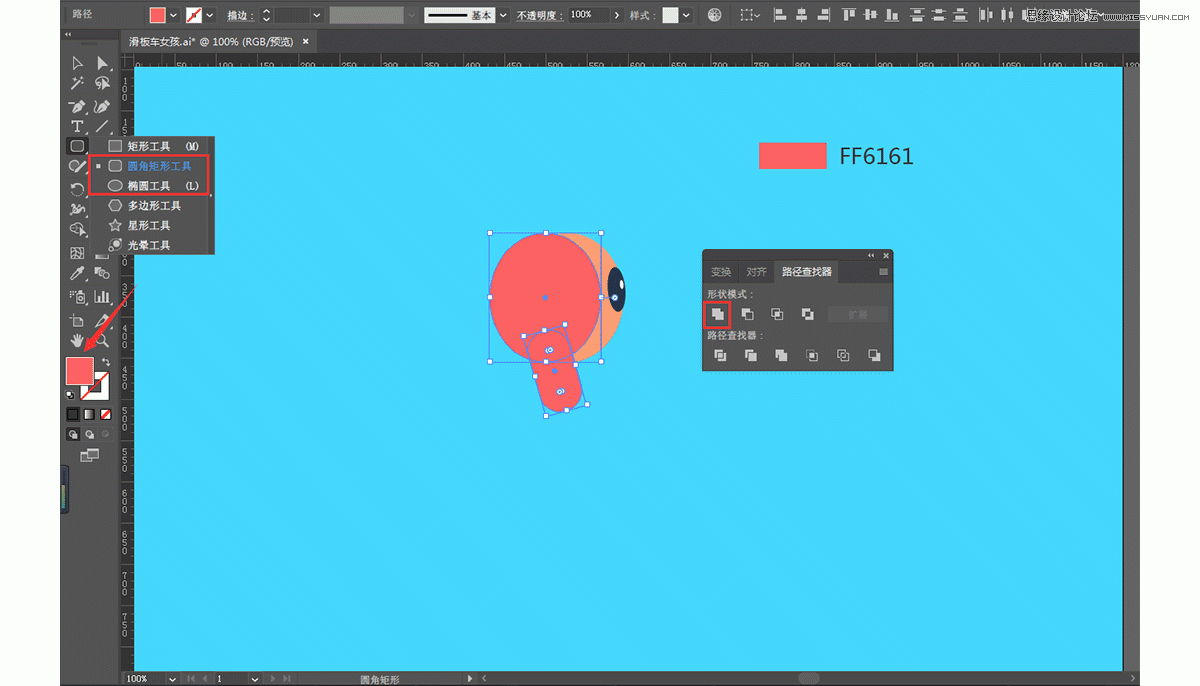Set paint mode to None
Screen dimensions: 1200x686
point(105,414)
